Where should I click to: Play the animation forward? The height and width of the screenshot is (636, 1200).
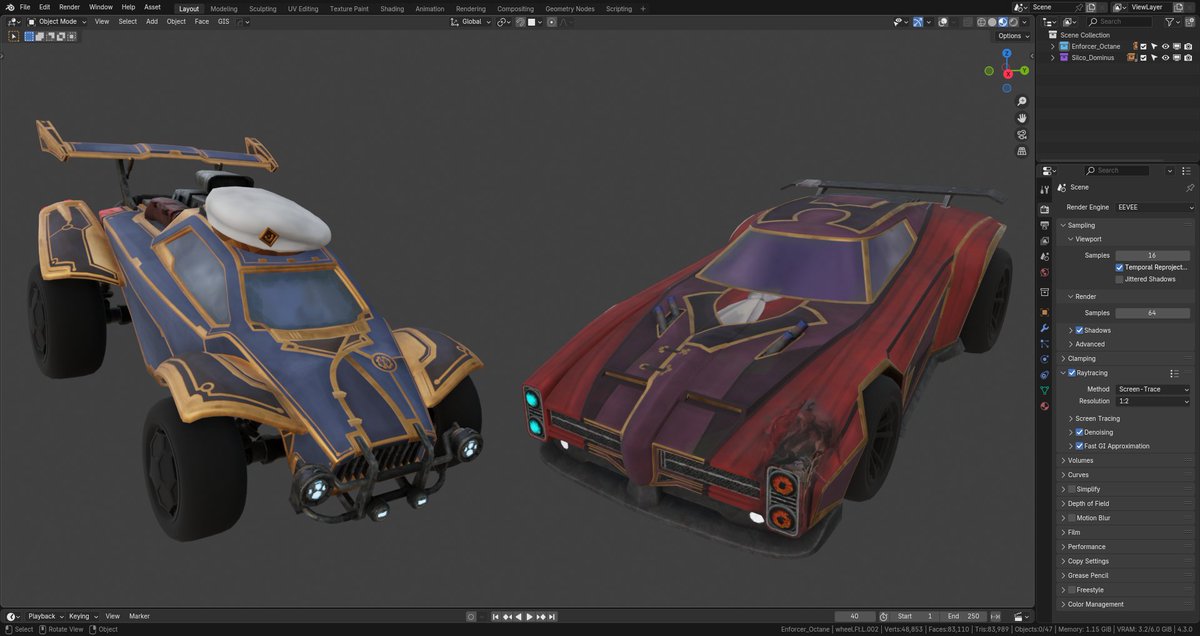(x=529, y=616)
